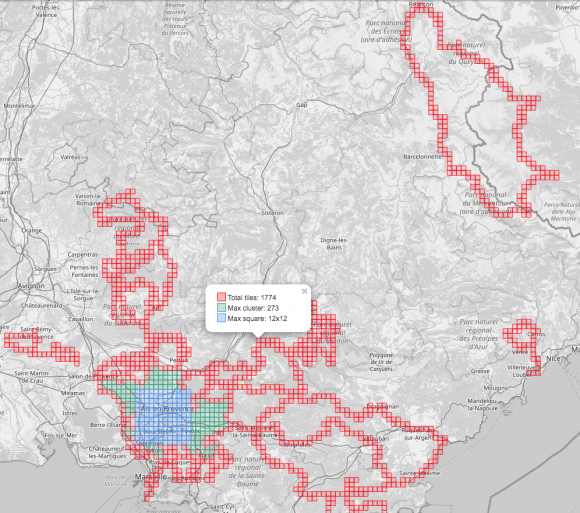
Task: Click the red Total tiles swatch
Action: pos(221,297)
